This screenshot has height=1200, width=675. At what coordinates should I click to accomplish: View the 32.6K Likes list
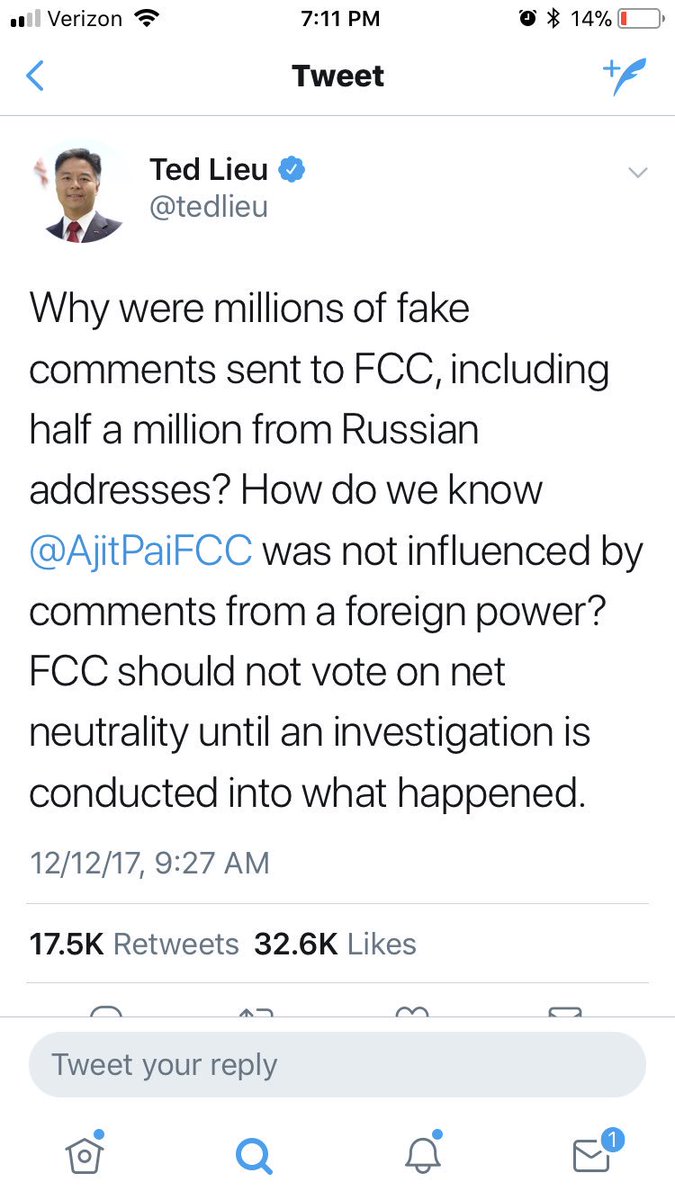335,944
